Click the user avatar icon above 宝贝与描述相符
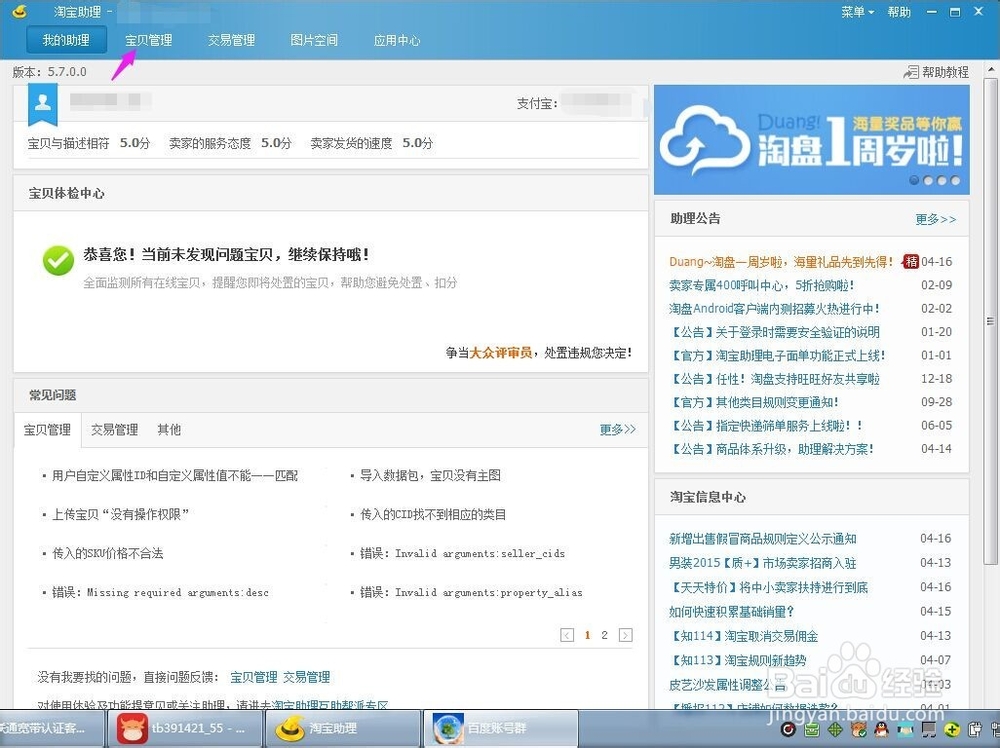 [x=41, y=103]
